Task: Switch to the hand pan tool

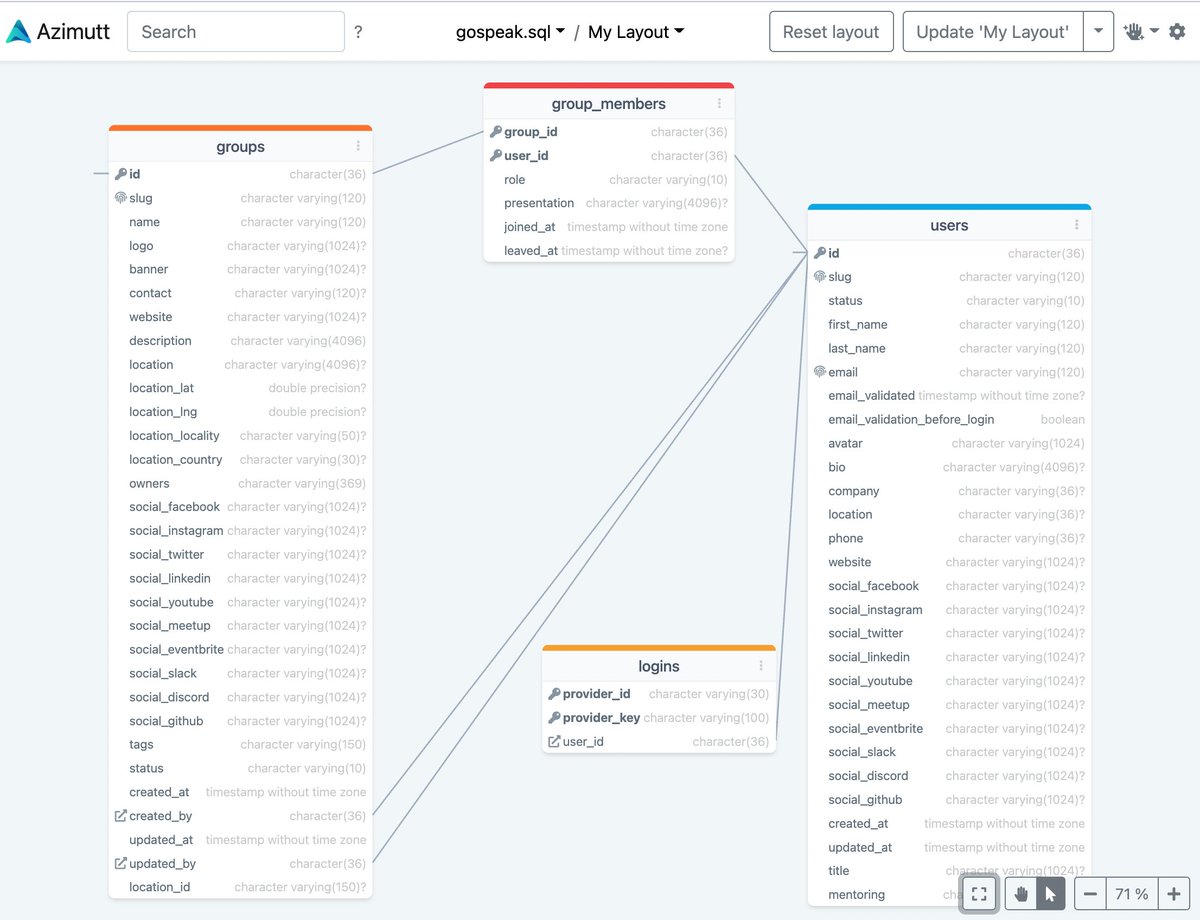Action: tap(1019, 894)
